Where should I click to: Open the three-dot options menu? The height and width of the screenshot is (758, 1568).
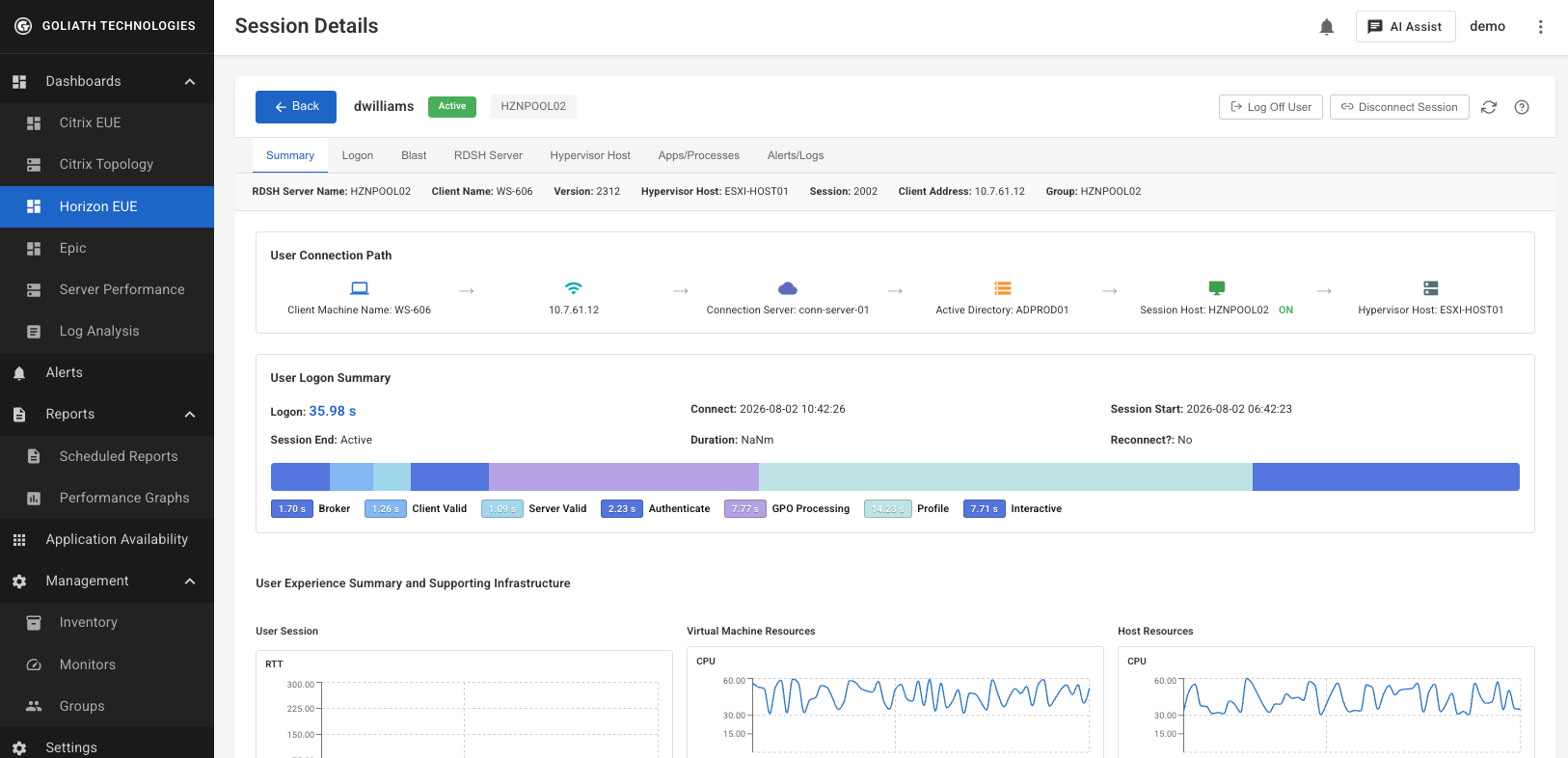tap(1540, 27)
